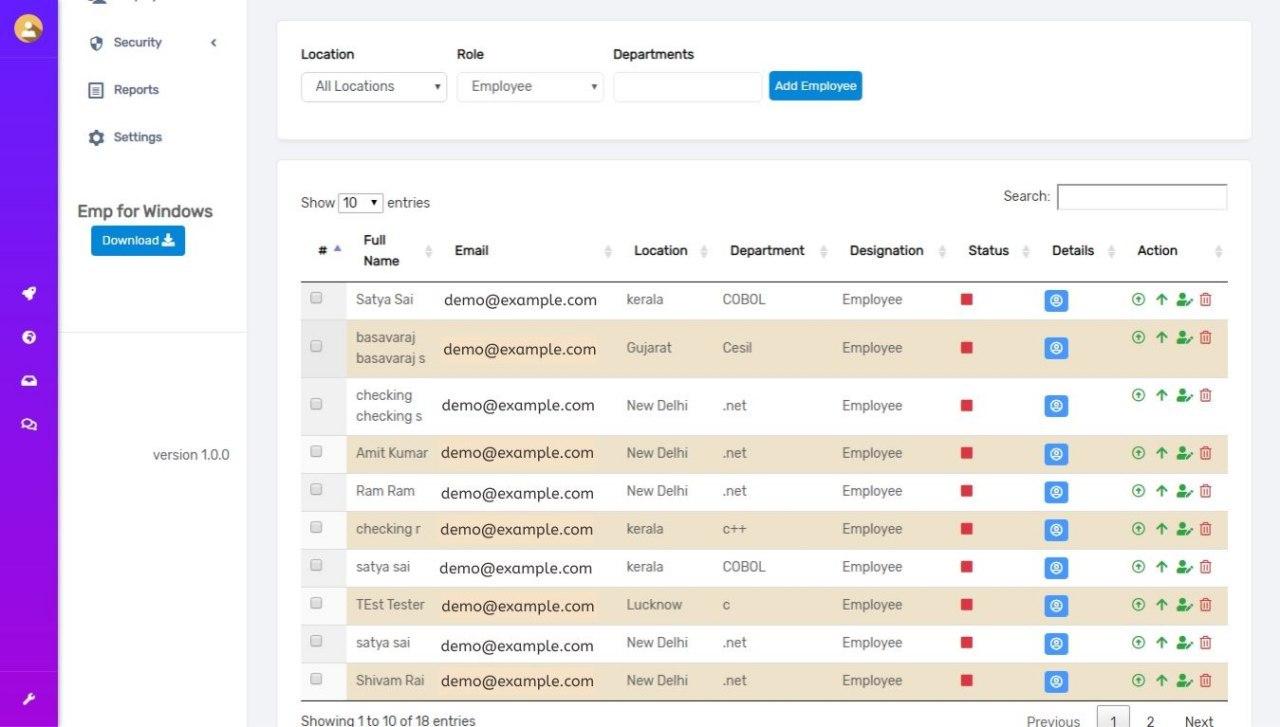Open details icon for Satya Sai kerala COBOL row
The width and height of the screenshot is (1280, 727).
point(1056,300)
